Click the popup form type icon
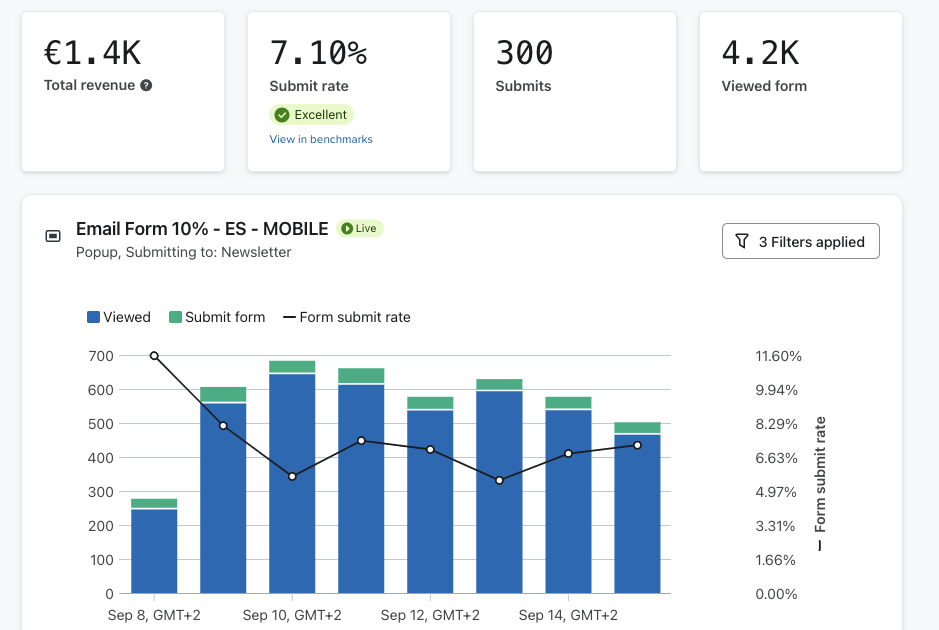 pos(53,237)
